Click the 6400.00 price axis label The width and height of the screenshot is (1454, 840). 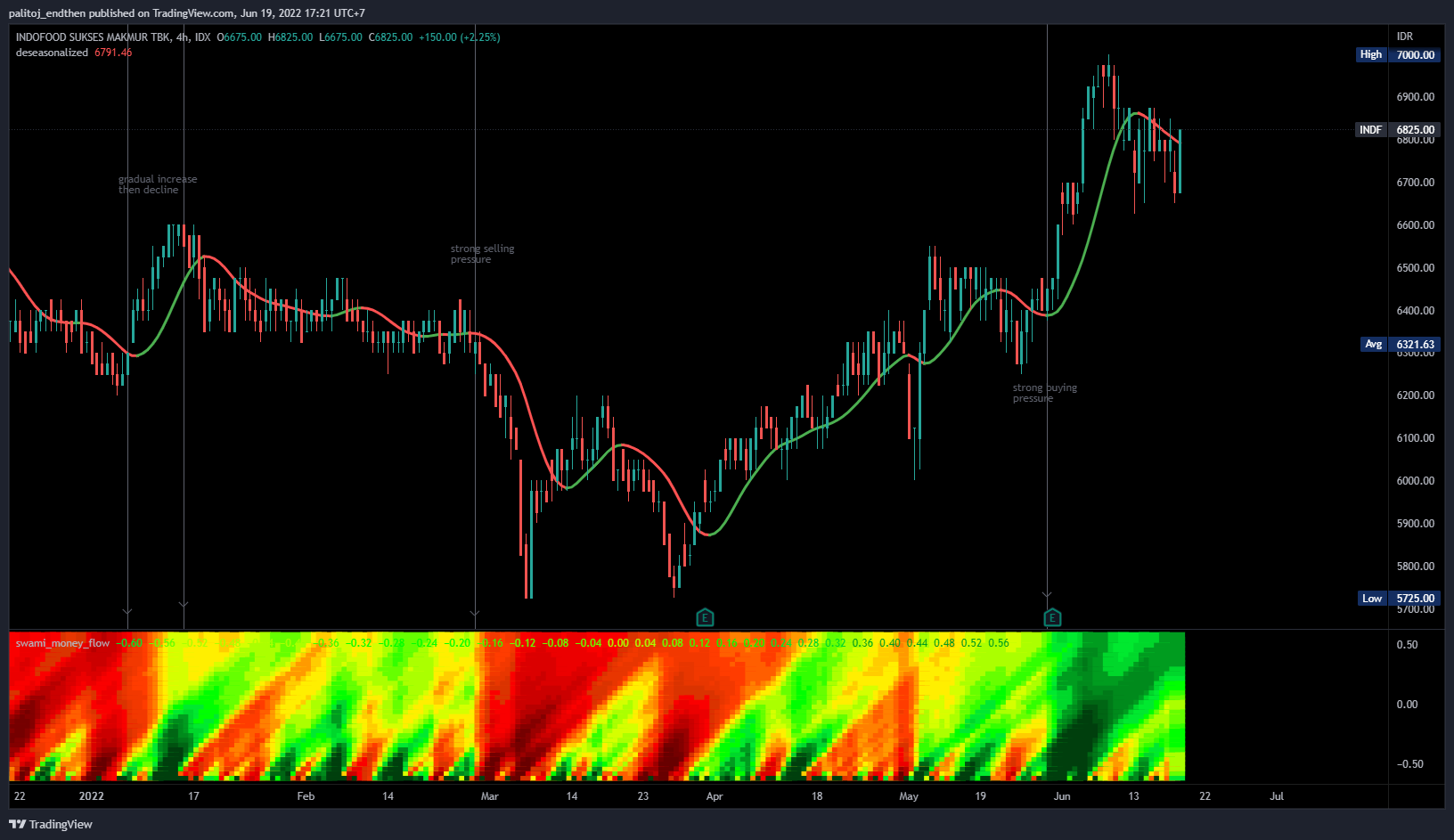[x=1416, y=311]
